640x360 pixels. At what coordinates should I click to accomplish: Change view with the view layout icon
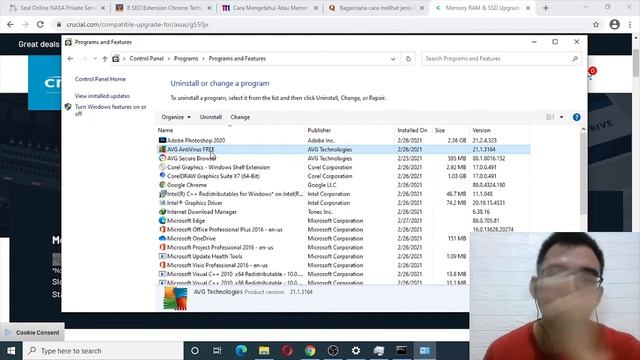[x=550, y=117]
